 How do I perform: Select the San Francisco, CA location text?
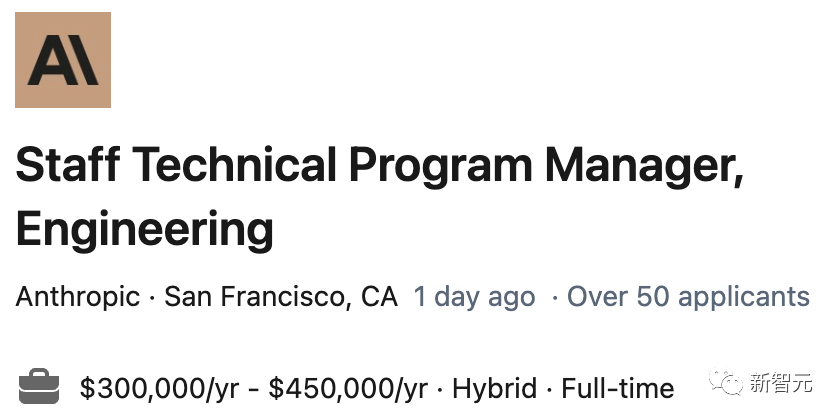pos(281,296)
